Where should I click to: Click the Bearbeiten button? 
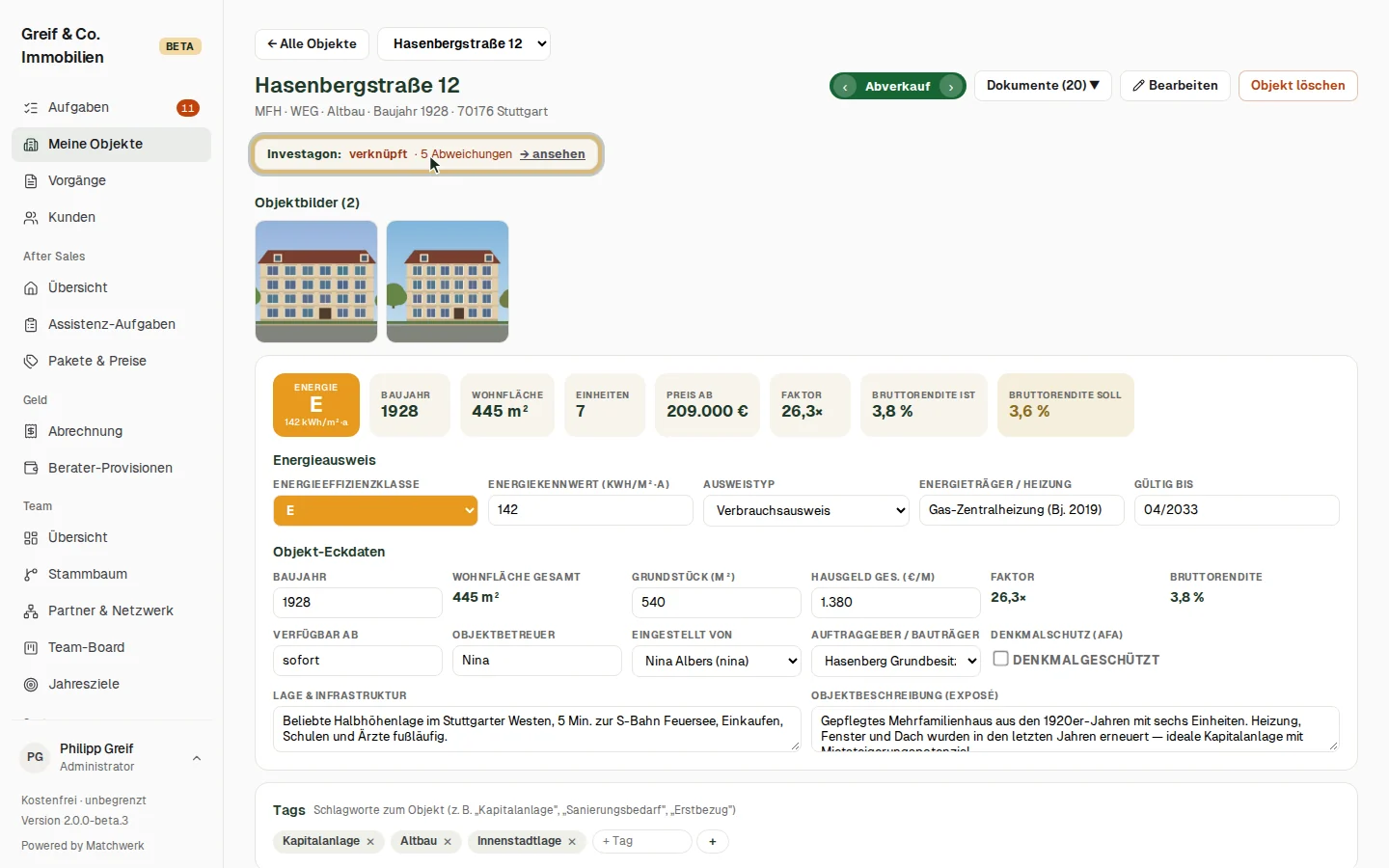point(1175,86)
